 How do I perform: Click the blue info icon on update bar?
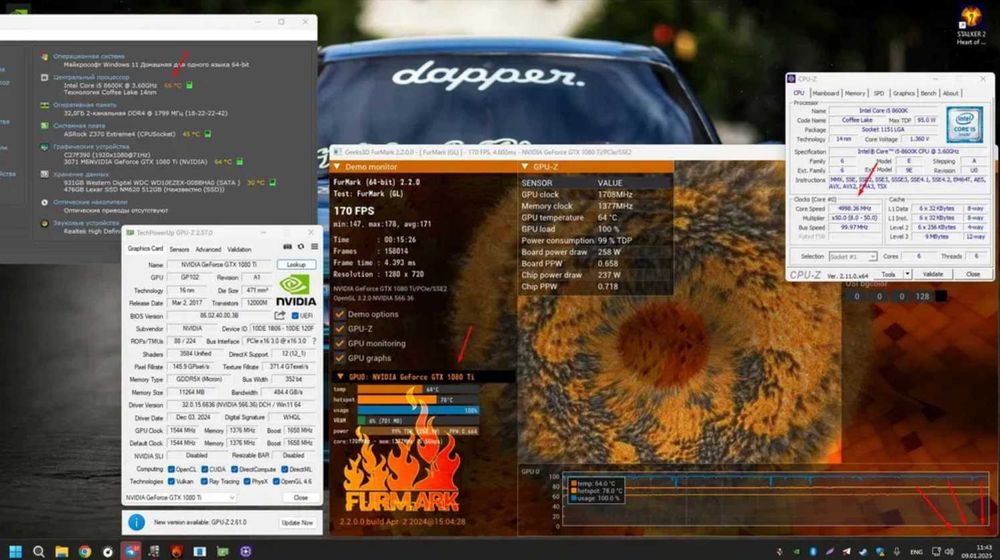136,522
